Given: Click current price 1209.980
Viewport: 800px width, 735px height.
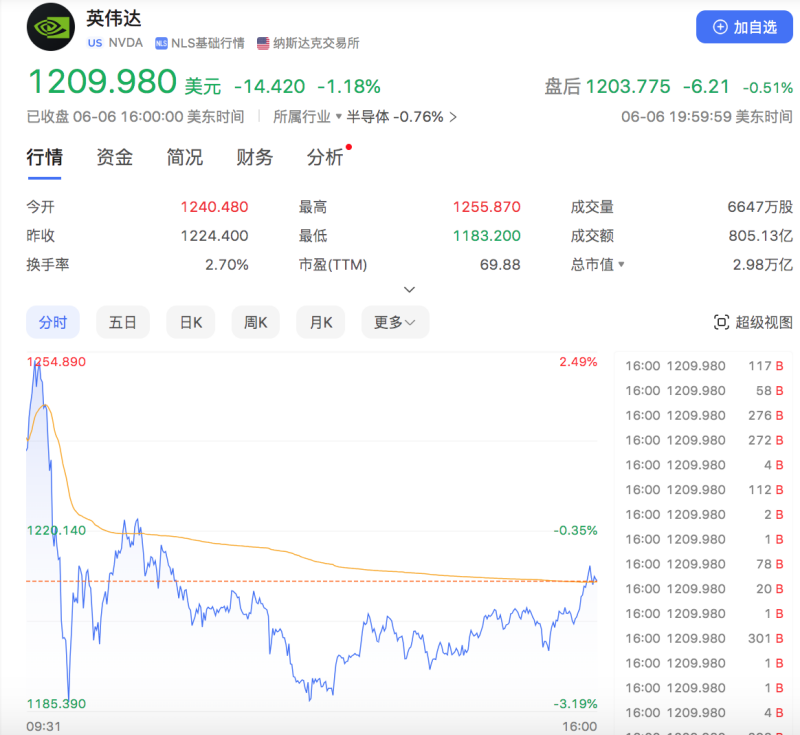Looking at the screenshot, I should 103,82.
